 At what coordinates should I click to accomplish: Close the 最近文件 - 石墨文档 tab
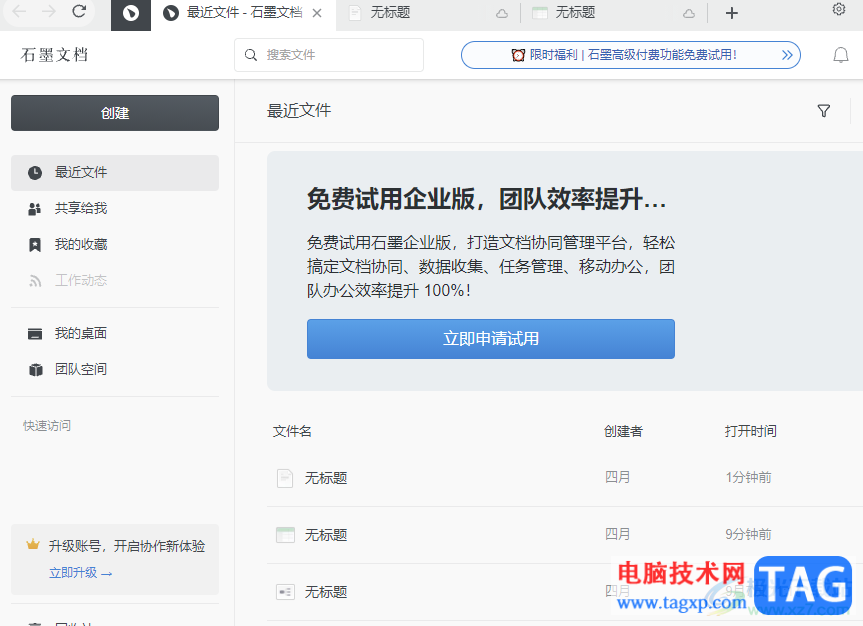pos(317,13)
